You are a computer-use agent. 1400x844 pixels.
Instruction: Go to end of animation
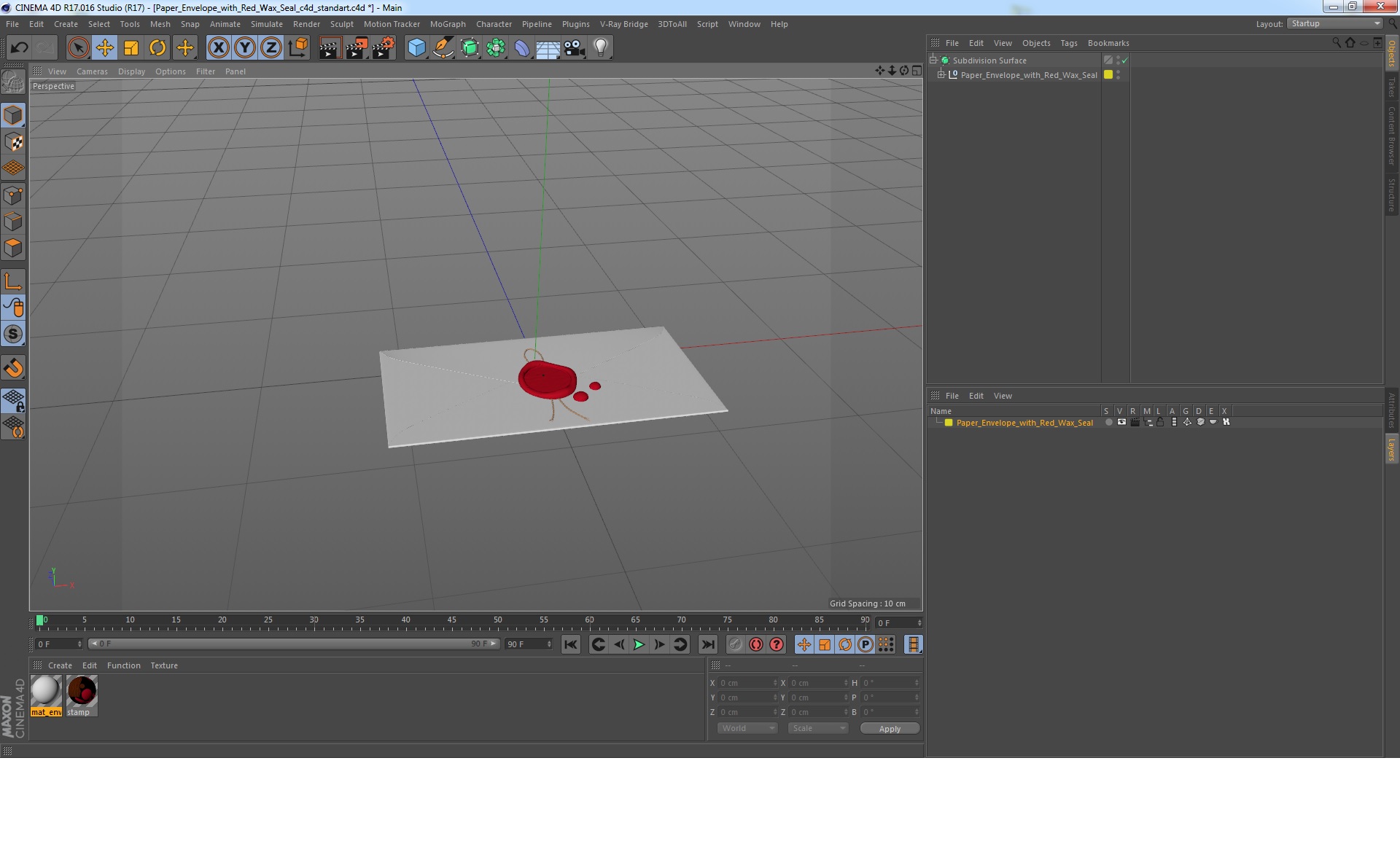tap(708, 644)
